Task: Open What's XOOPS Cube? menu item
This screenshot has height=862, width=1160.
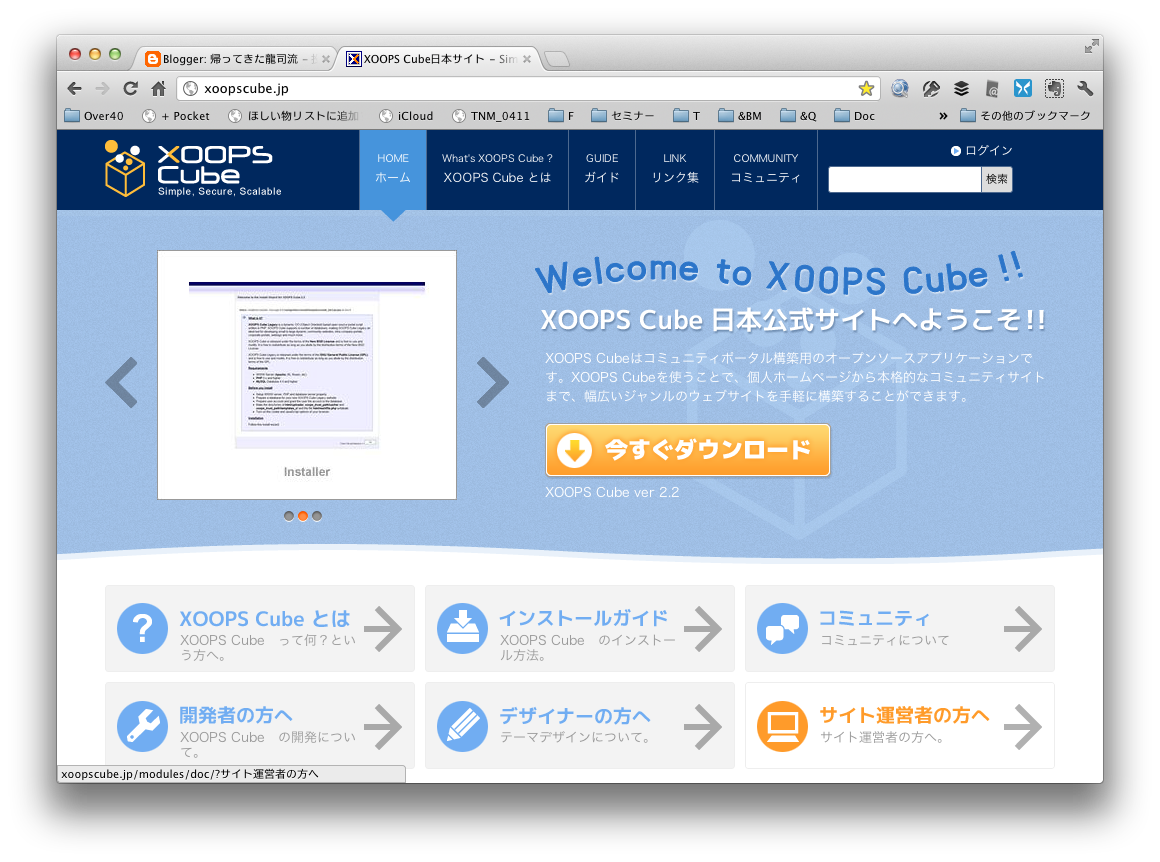Action: 497,169
